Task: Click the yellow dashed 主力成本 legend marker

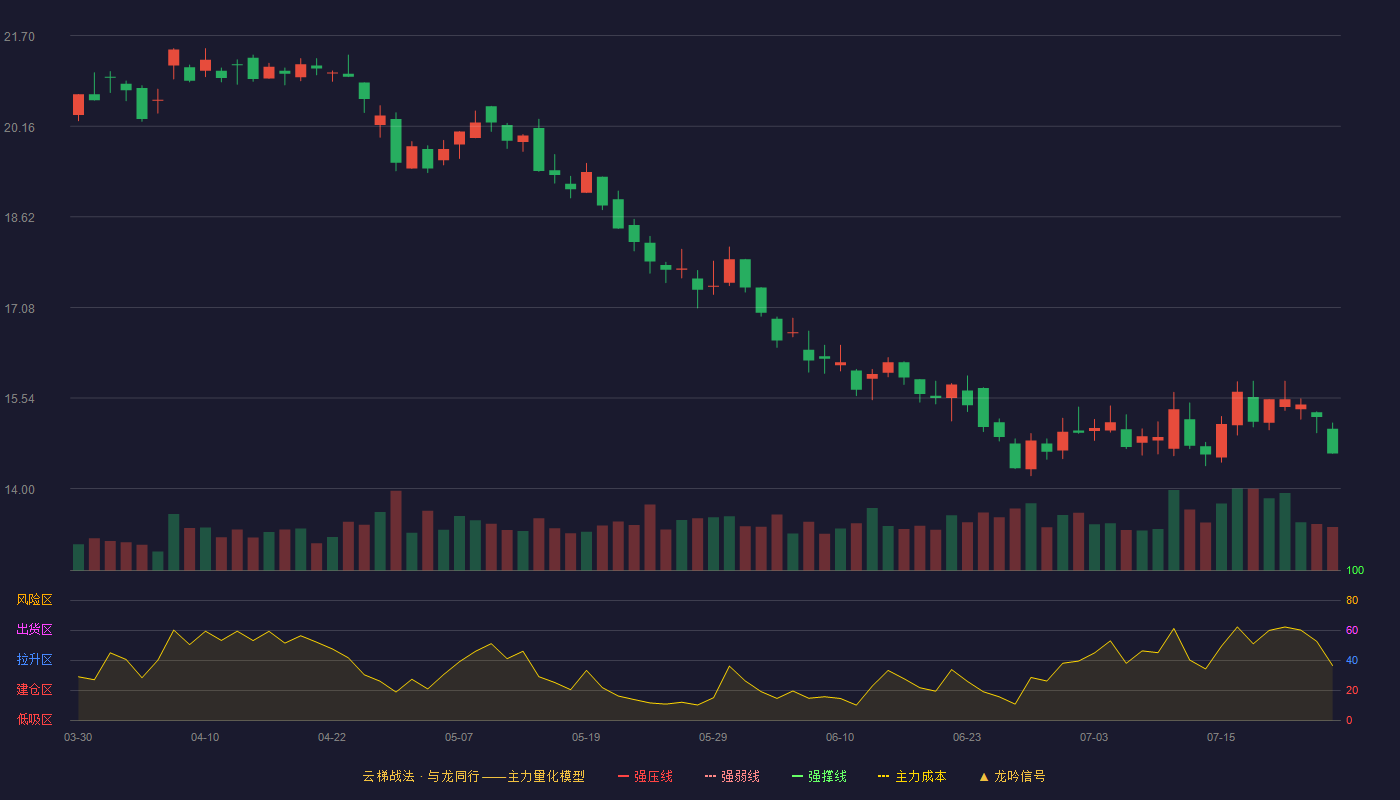Action: click(x=884, y=776)
